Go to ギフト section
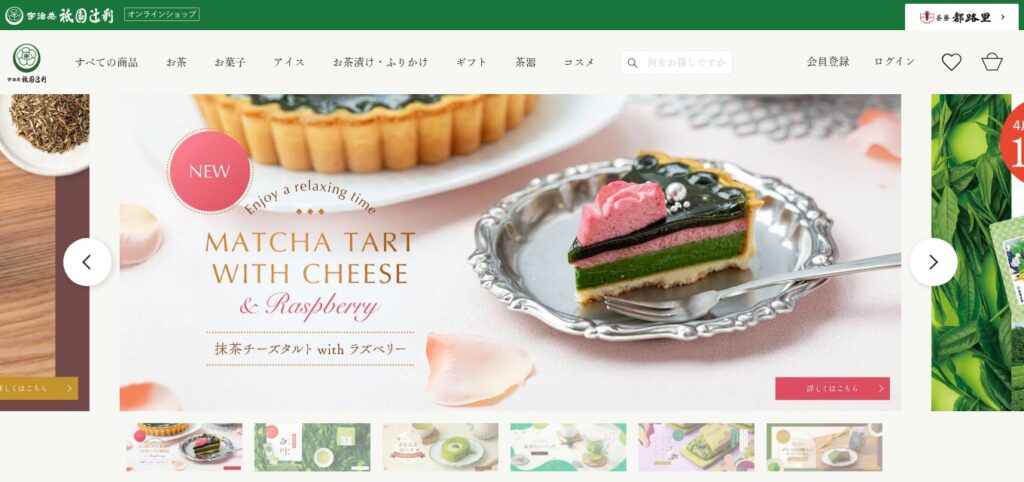This screenshot has width=1024, height=482. pos(472,63)
